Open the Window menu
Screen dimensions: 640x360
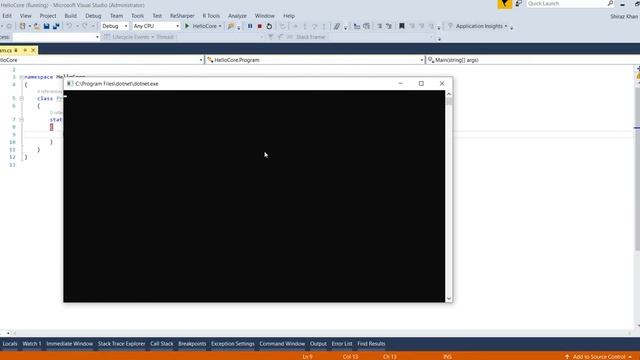[264, 16]
